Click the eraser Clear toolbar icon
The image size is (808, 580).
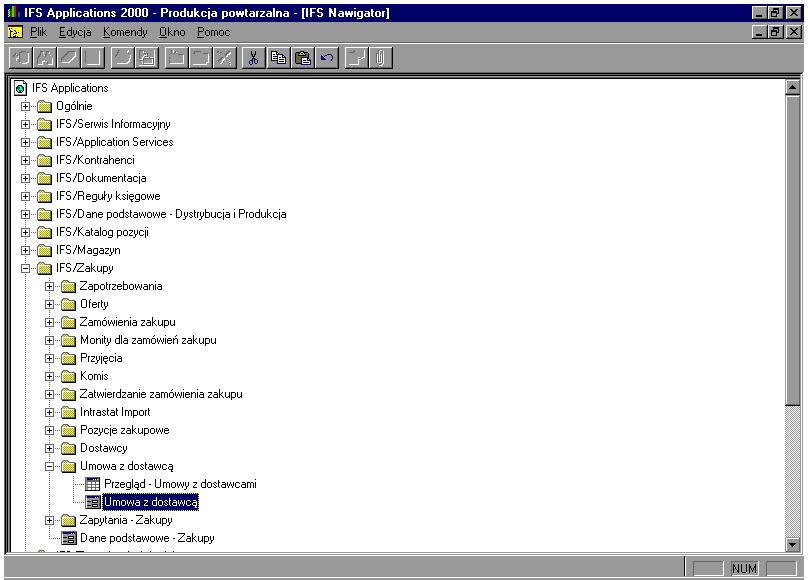tap(69, 58)
